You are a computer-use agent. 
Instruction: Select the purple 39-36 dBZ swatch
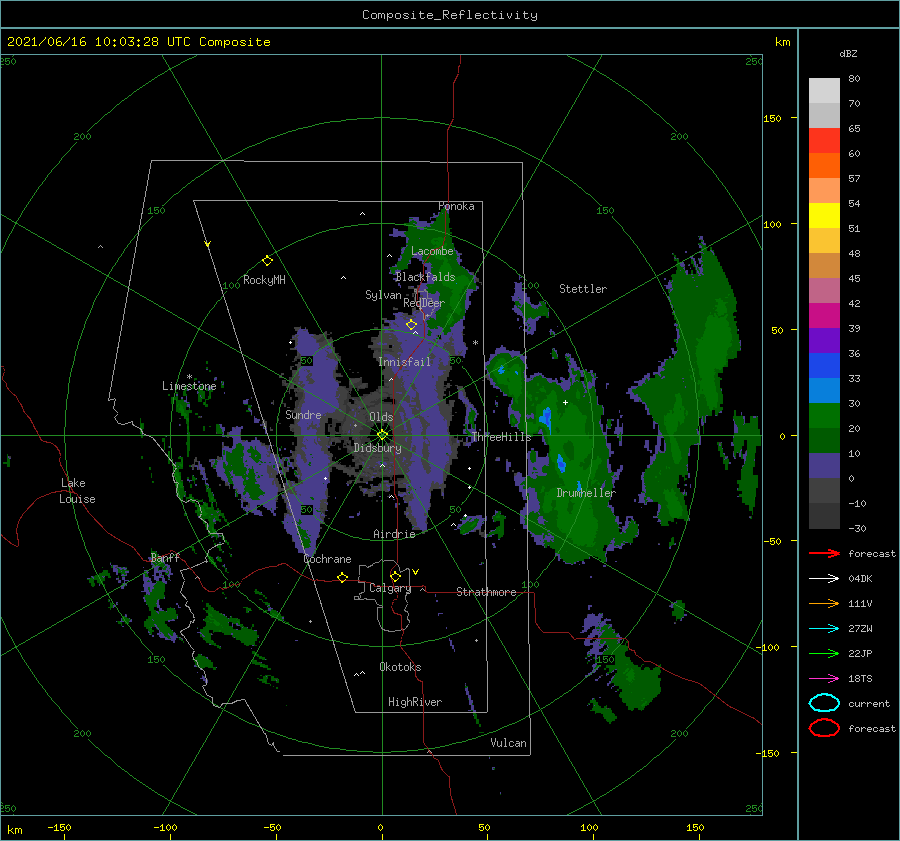tap(824, 341)
